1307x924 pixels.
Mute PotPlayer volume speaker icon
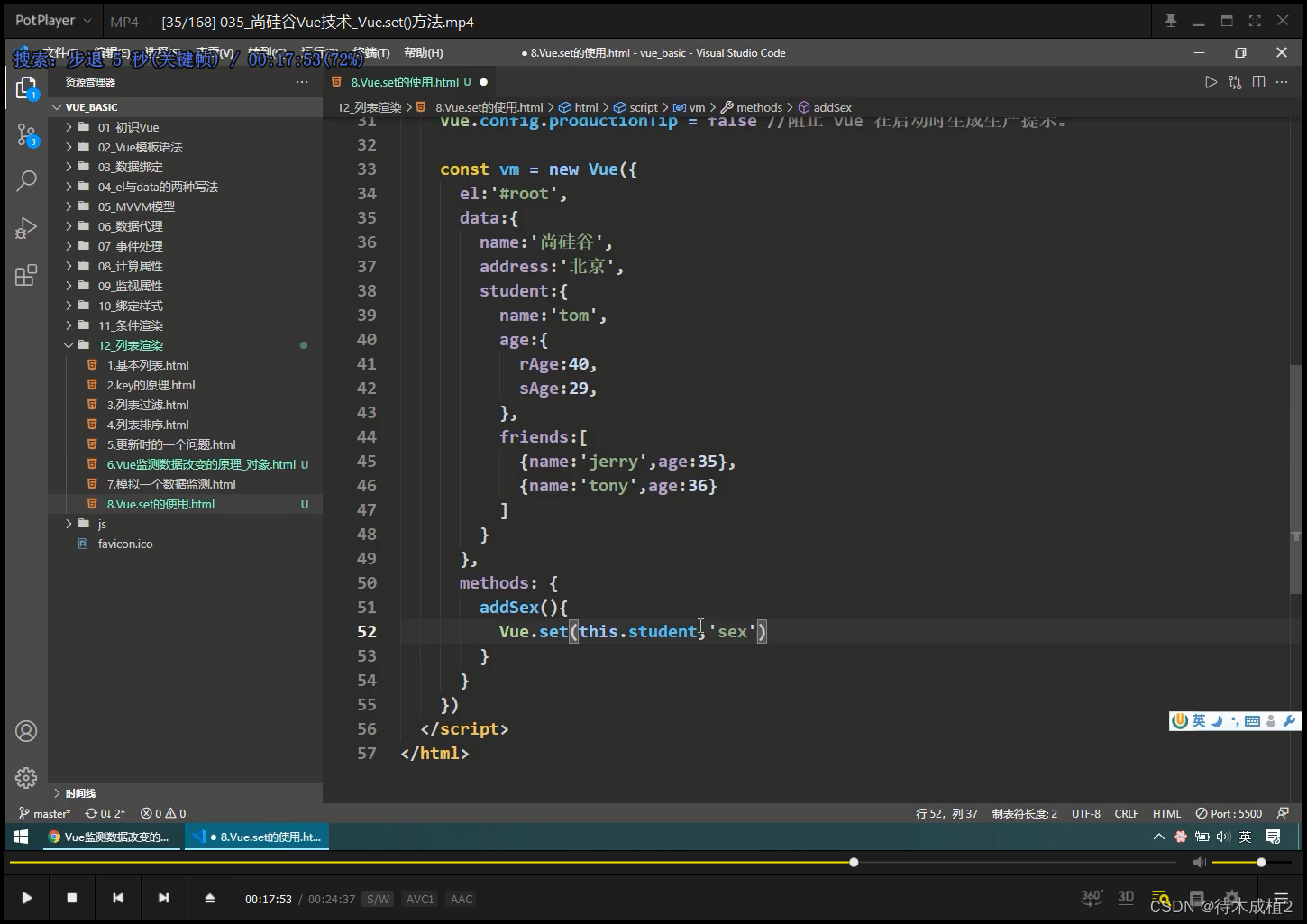coord(1200,863)
